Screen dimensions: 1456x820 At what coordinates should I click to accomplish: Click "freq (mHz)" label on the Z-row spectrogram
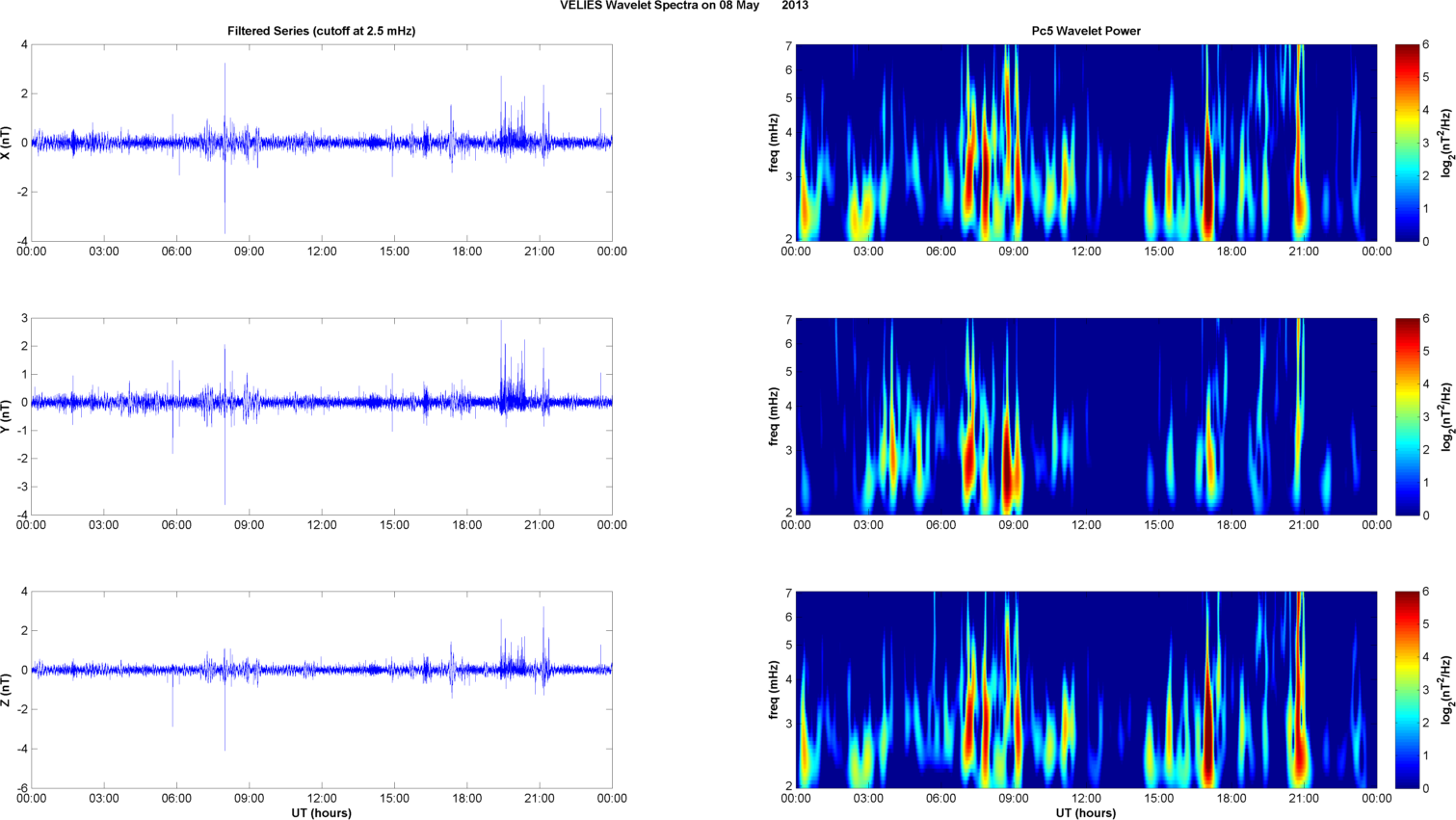pyautogui.click(x=774, y=690)
